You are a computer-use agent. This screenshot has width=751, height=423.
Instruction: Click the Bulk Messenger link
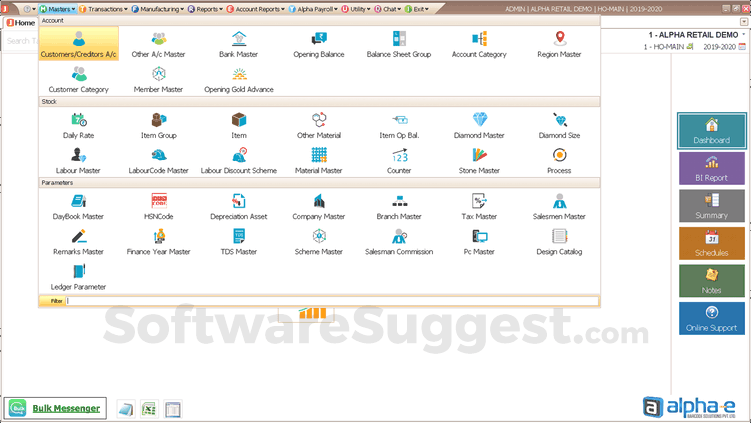point(66,408)
